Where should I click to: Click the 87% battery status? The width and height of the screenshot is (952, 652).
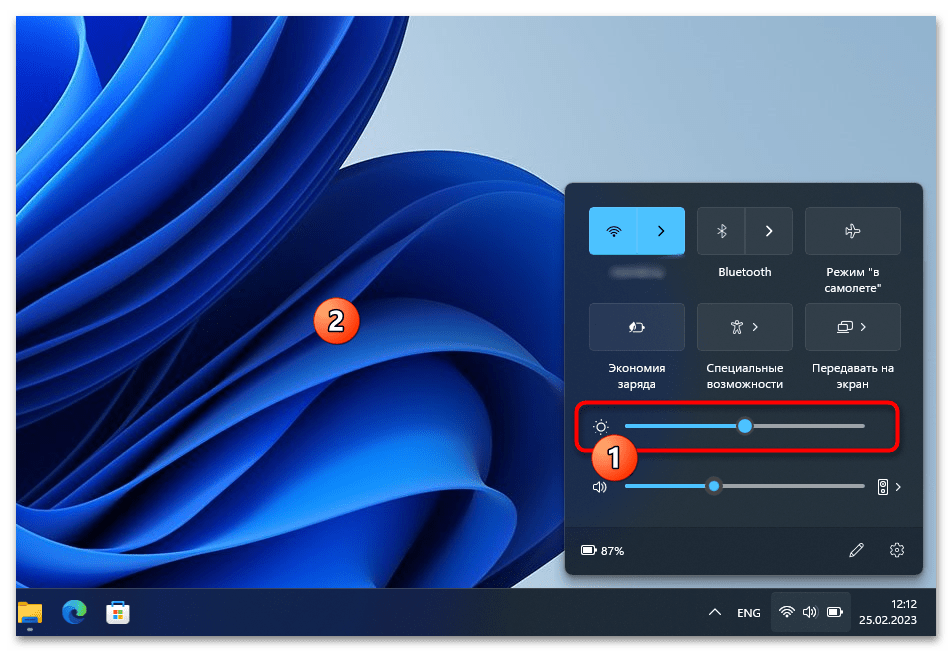pos(603,550)
